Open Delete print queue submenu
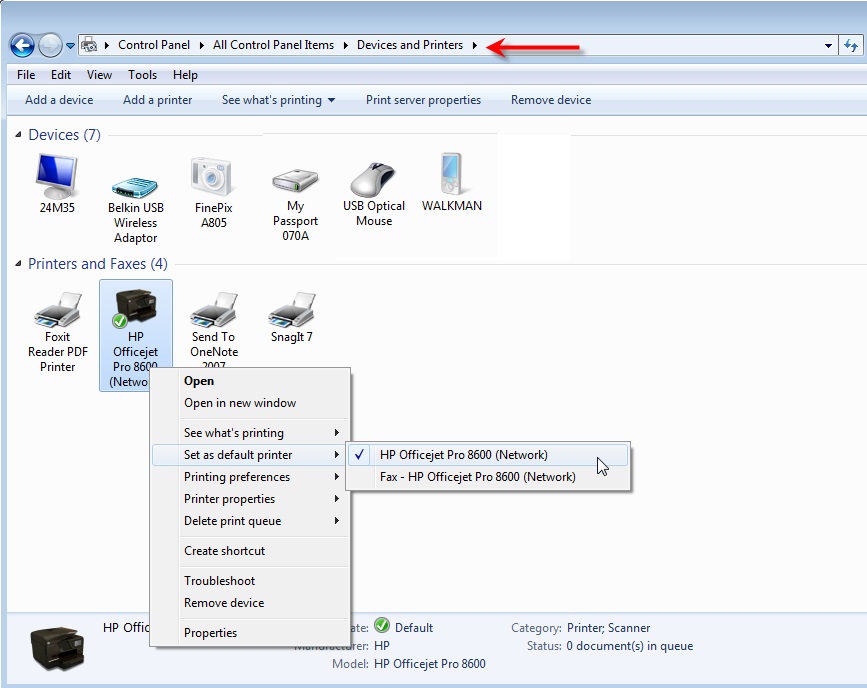This screenshot has width=867, height=688. 251,522
